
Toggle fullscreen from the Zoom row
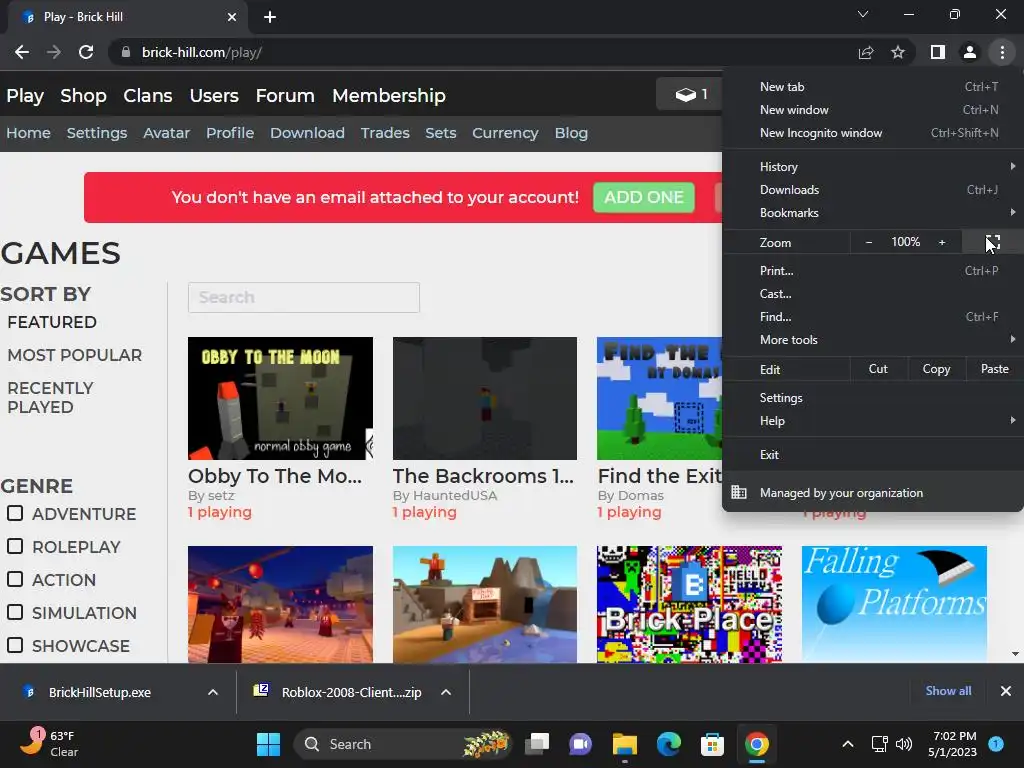click(x=993, y=242)
